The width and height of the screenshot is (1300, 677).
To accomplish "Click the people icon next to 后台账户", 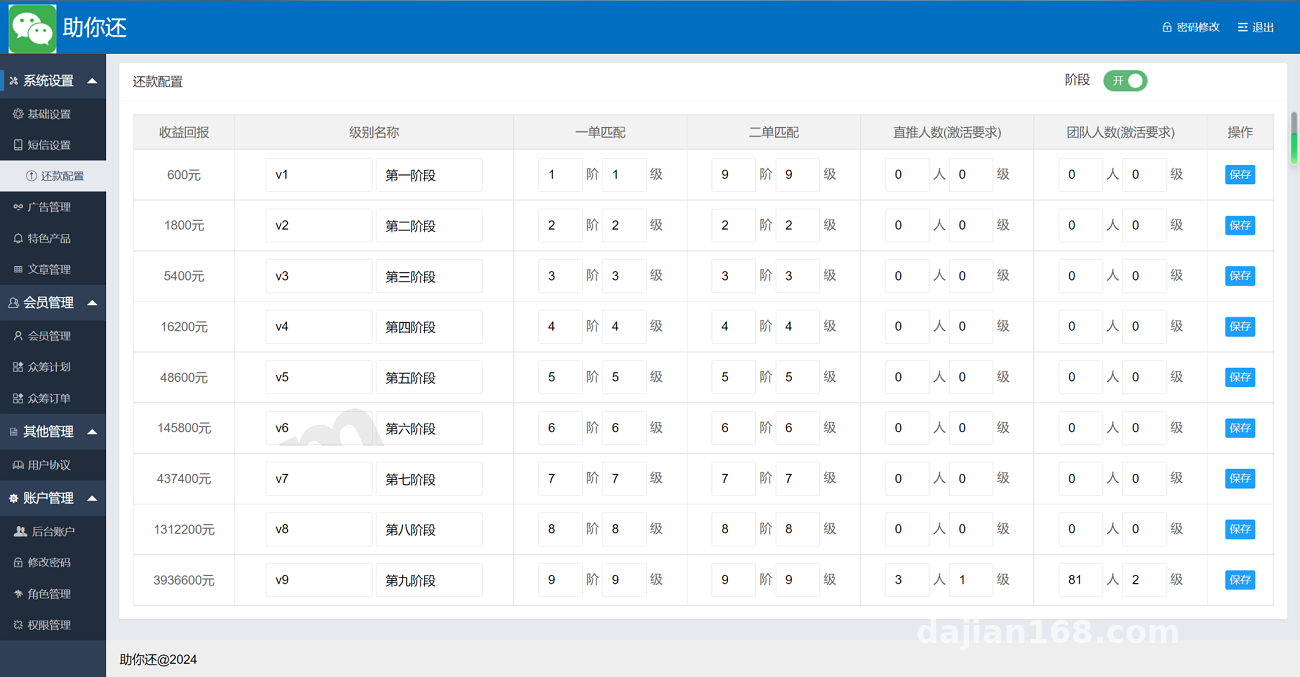I will click(20, 531).
